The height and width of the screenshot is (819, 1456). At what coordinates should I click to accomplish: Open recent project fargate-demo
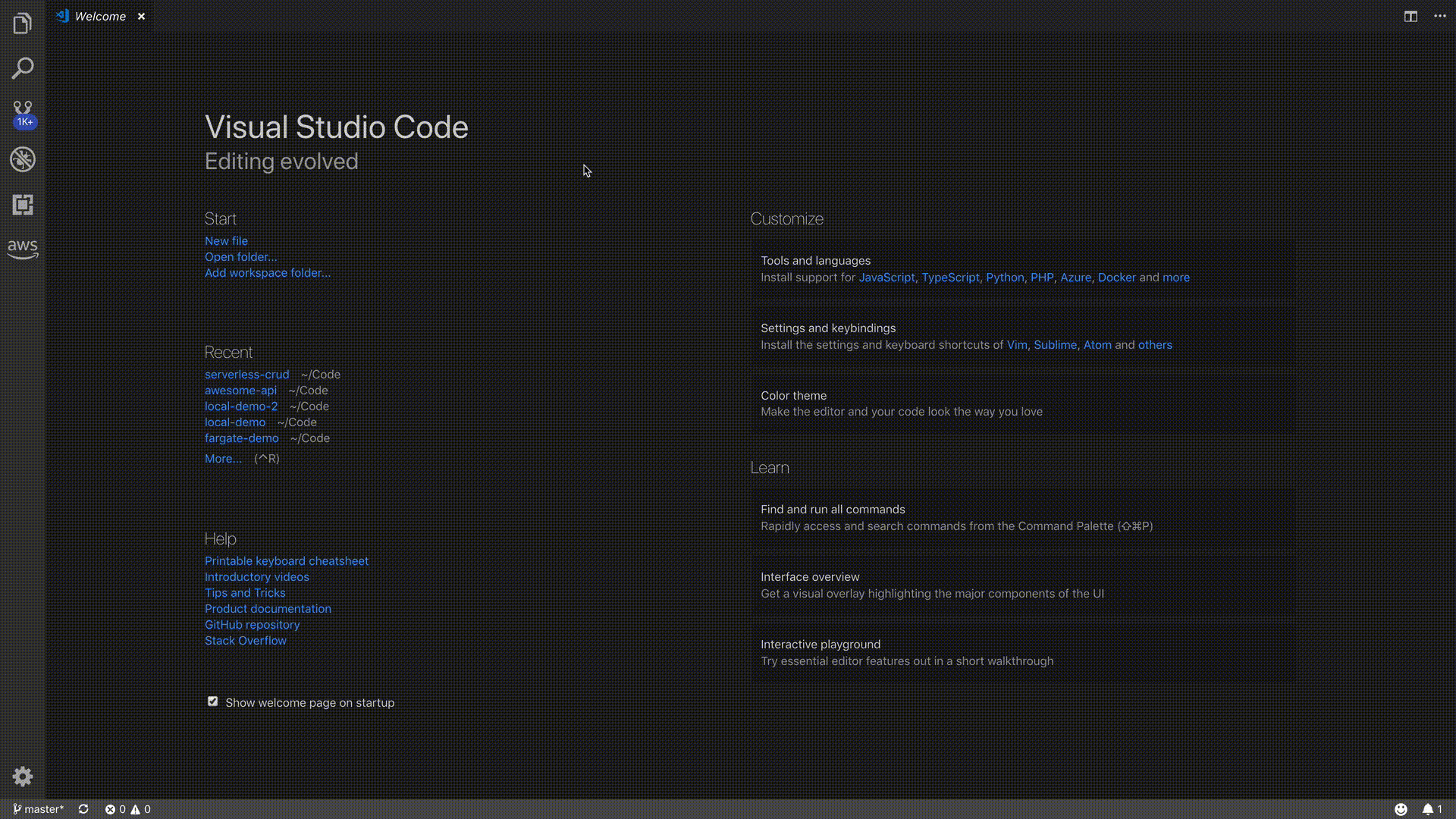[x=242, y=438]
